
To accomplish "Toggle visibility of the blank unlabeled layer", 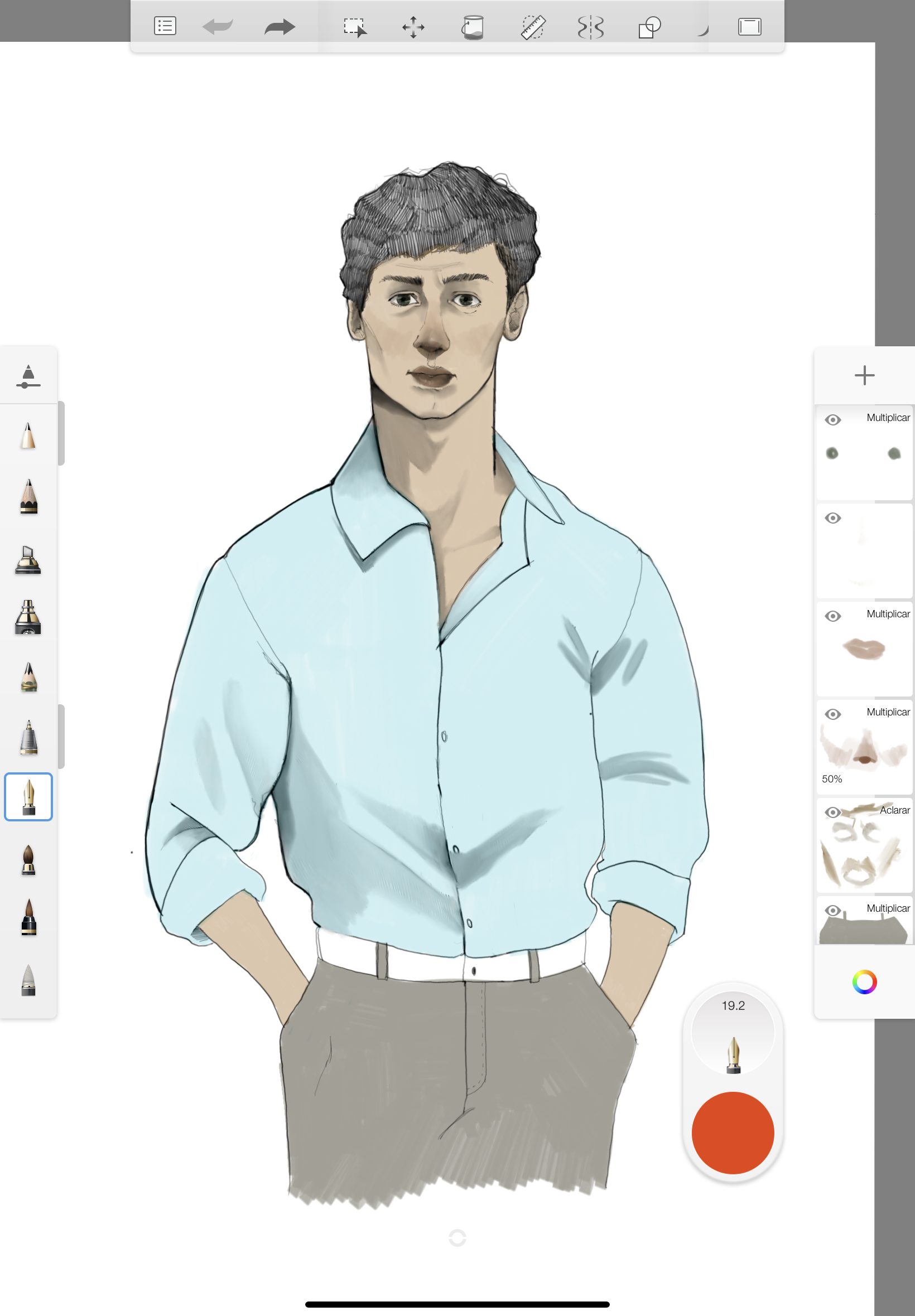I will [x=833, y=518].
